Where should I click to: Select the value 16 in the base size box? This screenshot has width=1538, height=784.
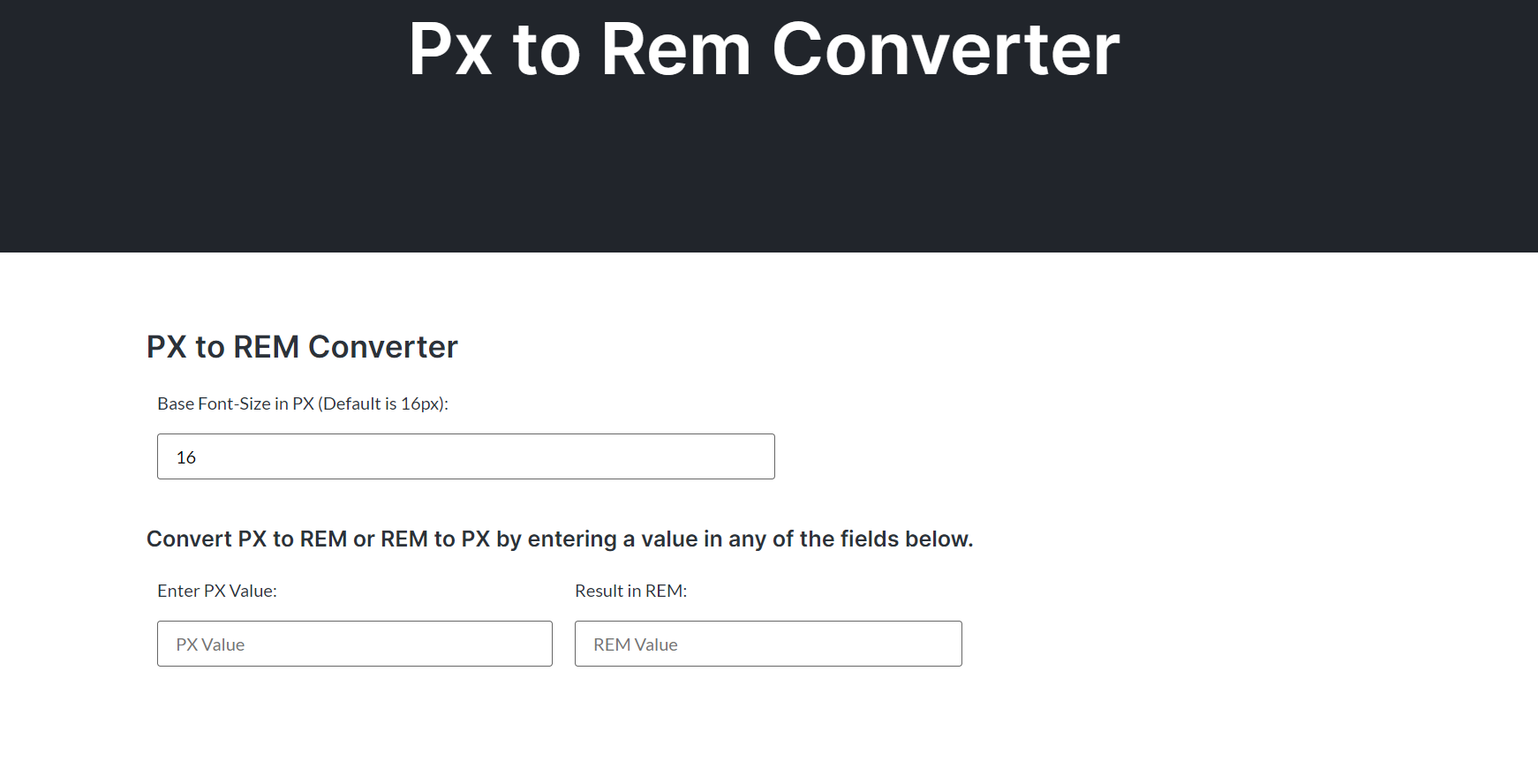click(x=186, y=456)
